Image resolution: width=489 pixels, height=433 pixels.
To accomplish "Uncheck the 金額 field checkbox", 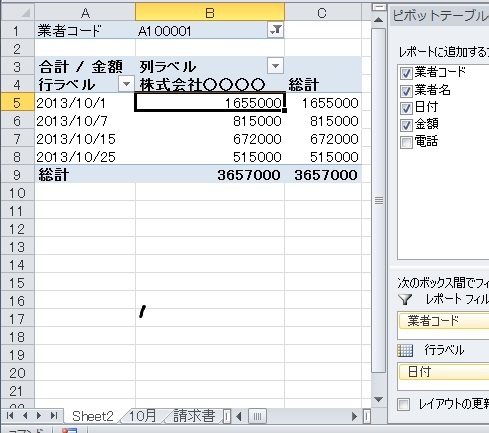I will click(x=406, y=125).
